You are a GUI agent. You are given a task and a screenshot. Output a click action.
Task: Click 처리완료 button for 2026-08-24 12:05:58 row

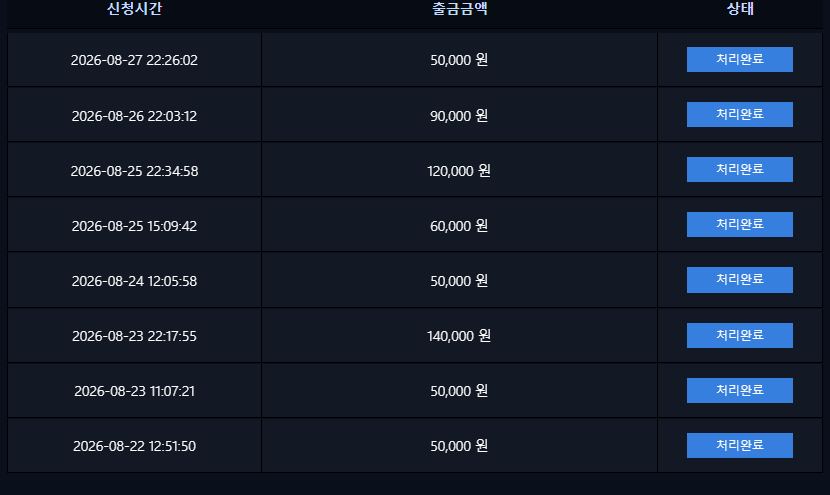pyautogui.click(x=739, y=280)
